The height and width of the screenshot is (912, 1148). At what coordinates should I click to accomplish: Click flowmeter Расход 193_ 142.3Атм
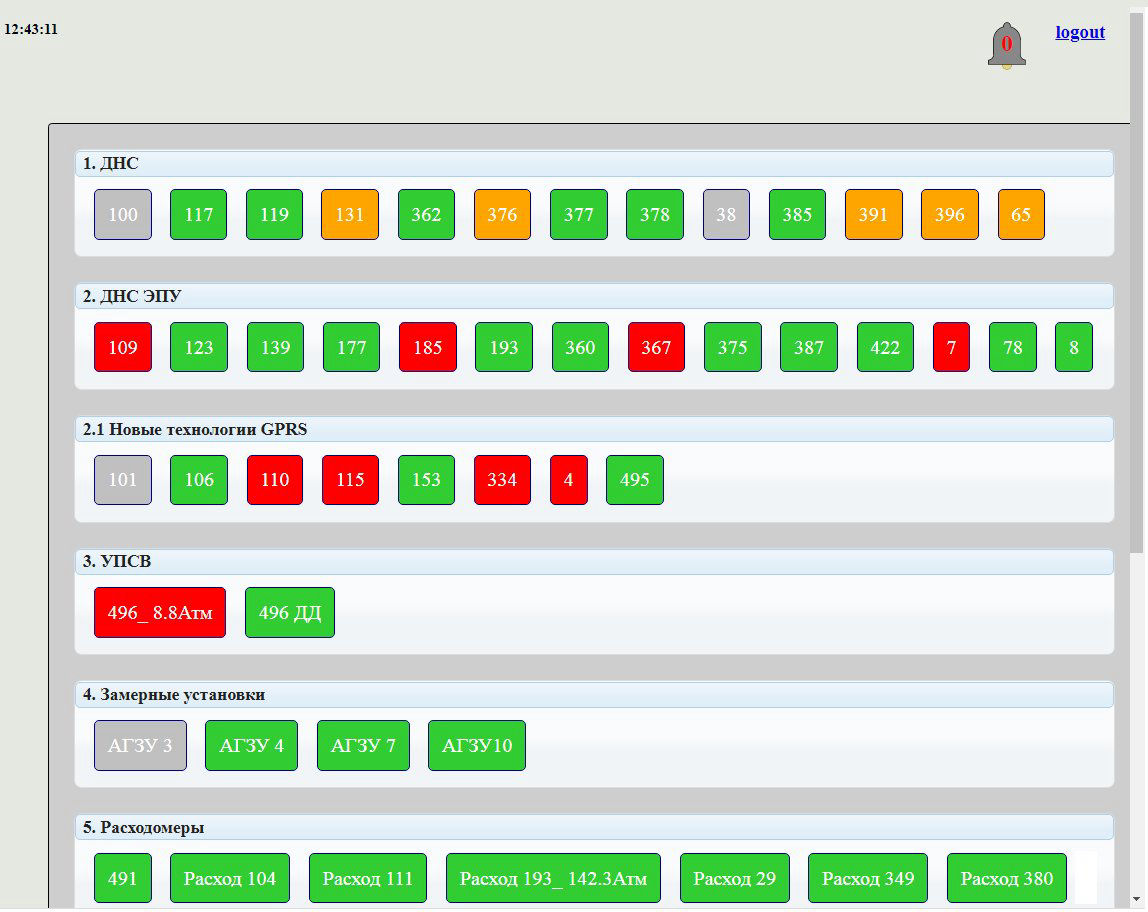(553, 877)
